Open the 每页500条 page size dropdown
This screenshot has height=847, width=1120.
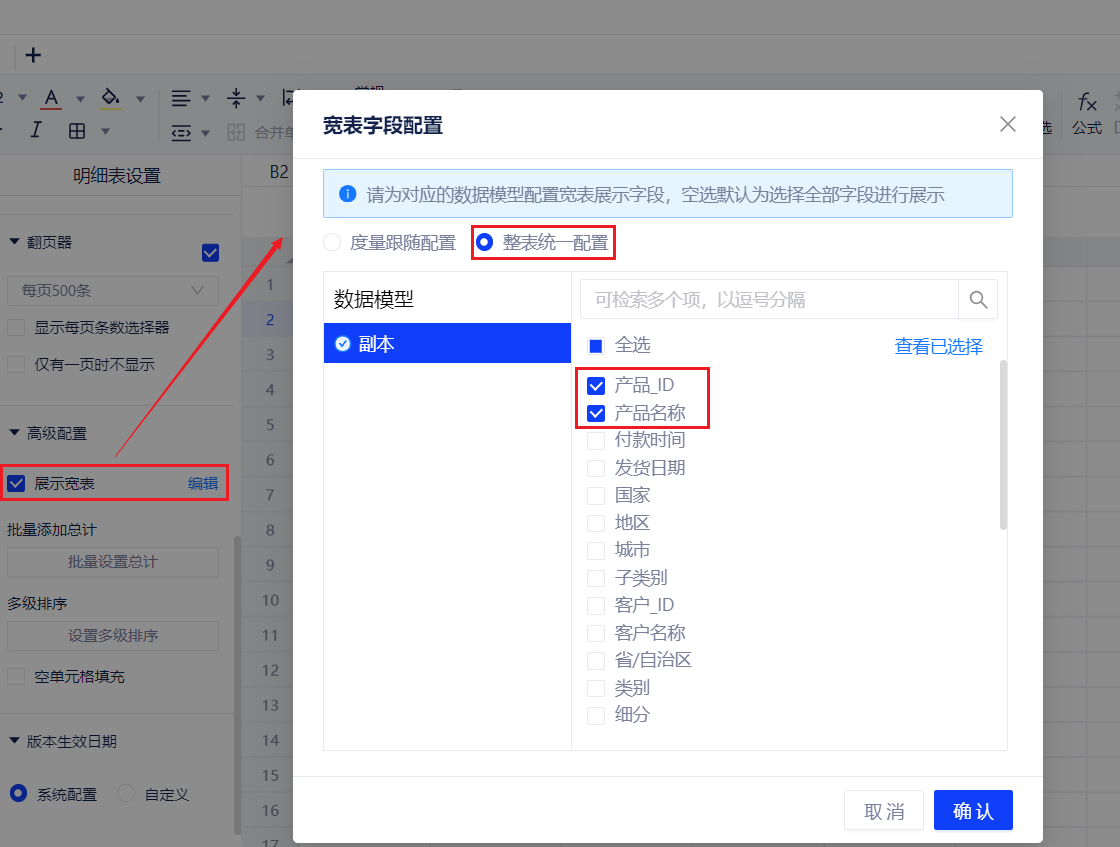click(x=112, y=291)
